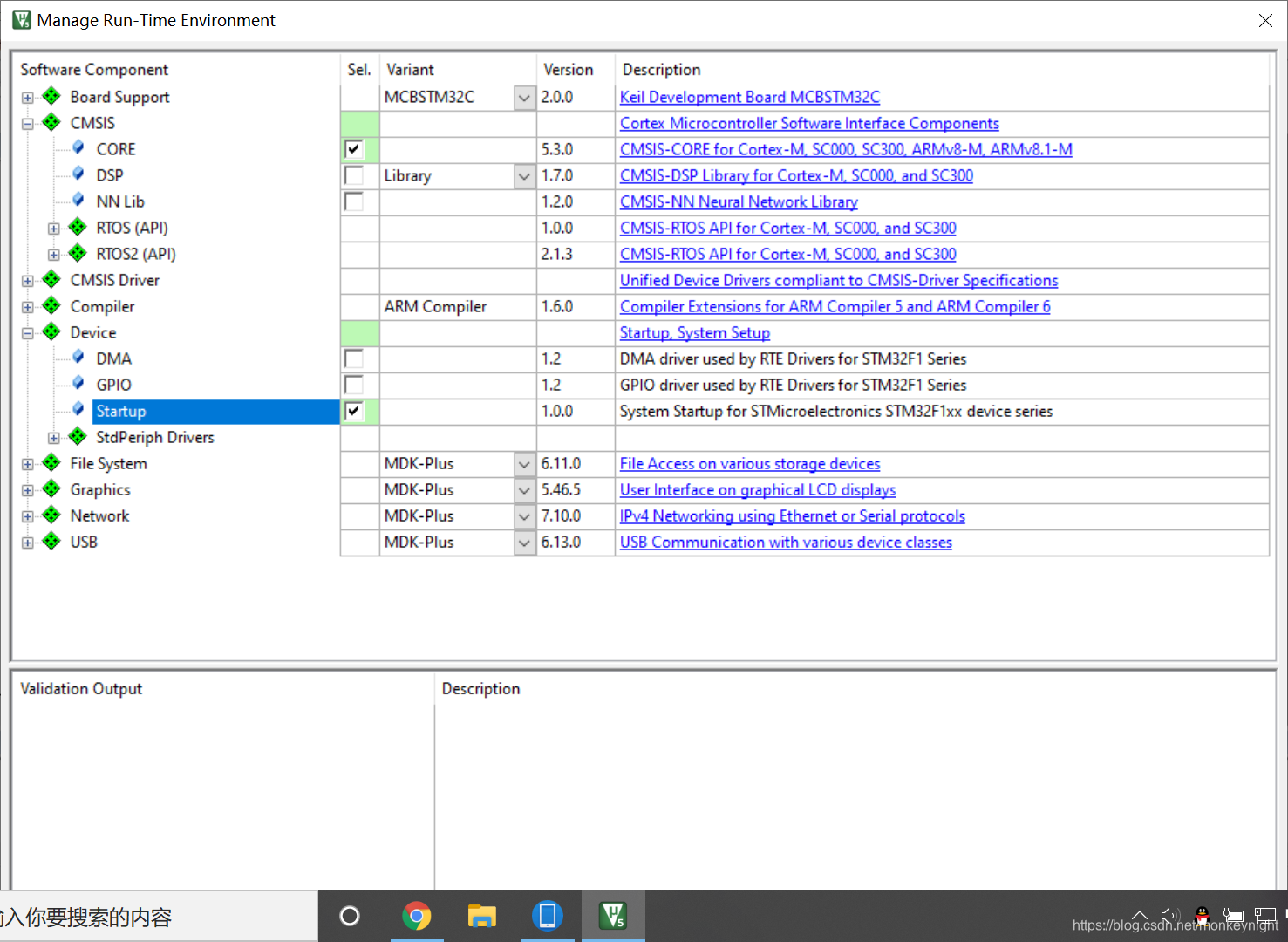Click the blue gem icon beside DMA
The height and width of the screenshot is (942, 1288).
pyautogui.click(x=78, y=357)
